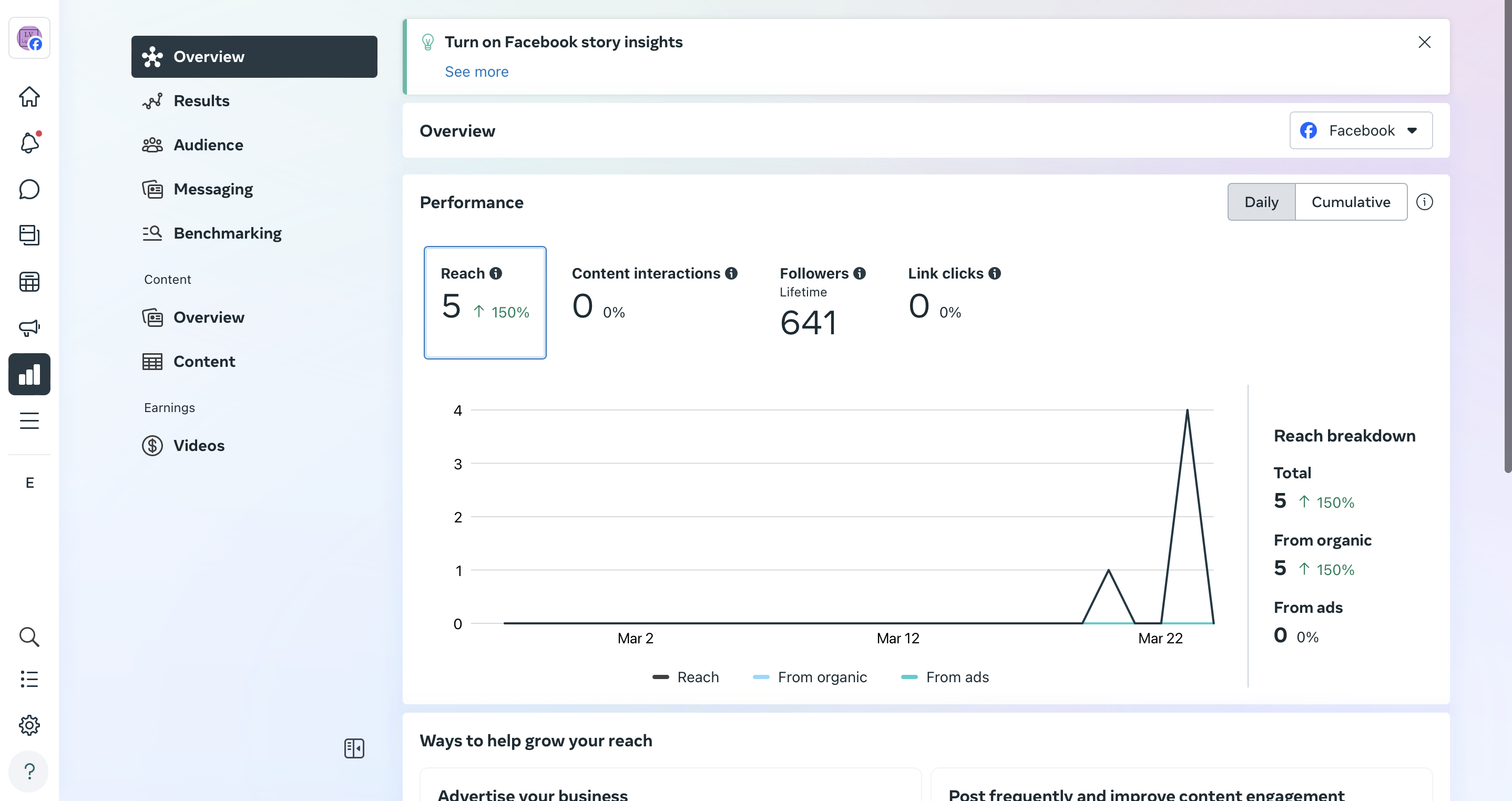Open the Planner calendar grid icon
Image resolution: width=1512 pixels, height=801 pixels.
[29, 282]
